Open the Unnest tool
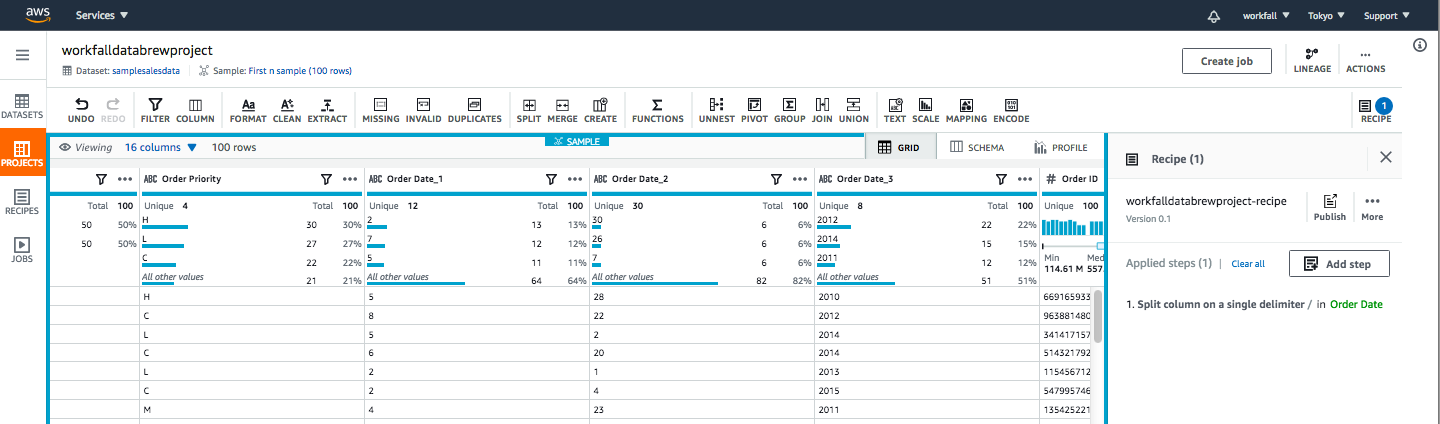The image size is (1440, 424). click(x=716, y=110)
